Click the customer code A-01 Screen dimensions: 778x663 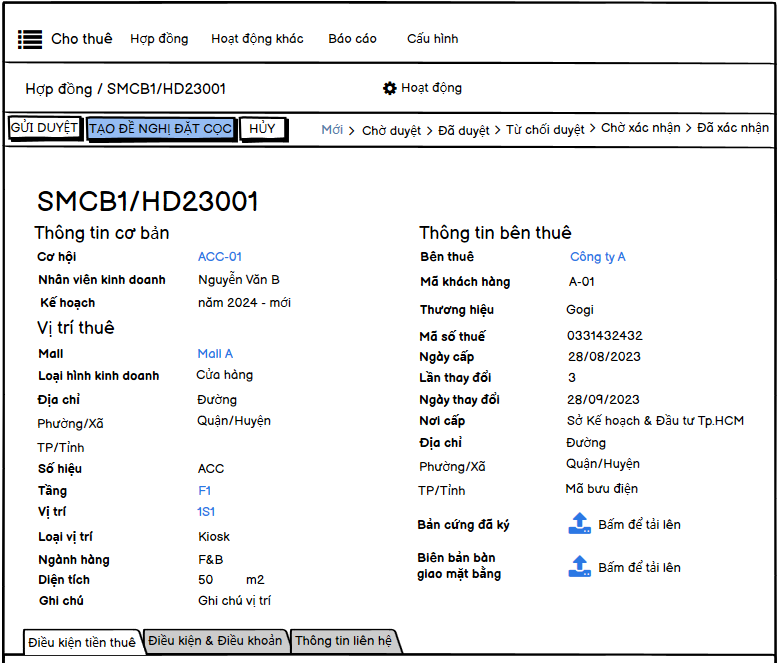pyautogui.click(x=582, y=282)
